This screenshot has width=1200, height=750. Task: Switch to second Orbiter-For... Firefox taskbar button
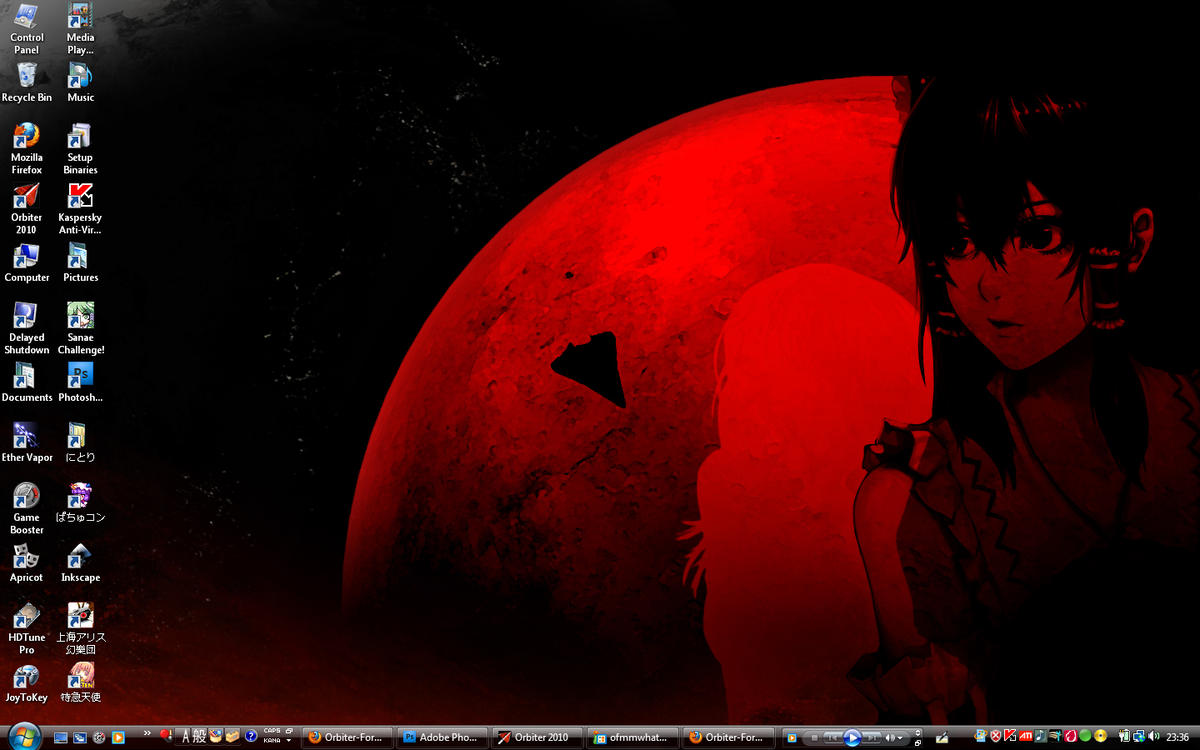click(x=726, y=737)
